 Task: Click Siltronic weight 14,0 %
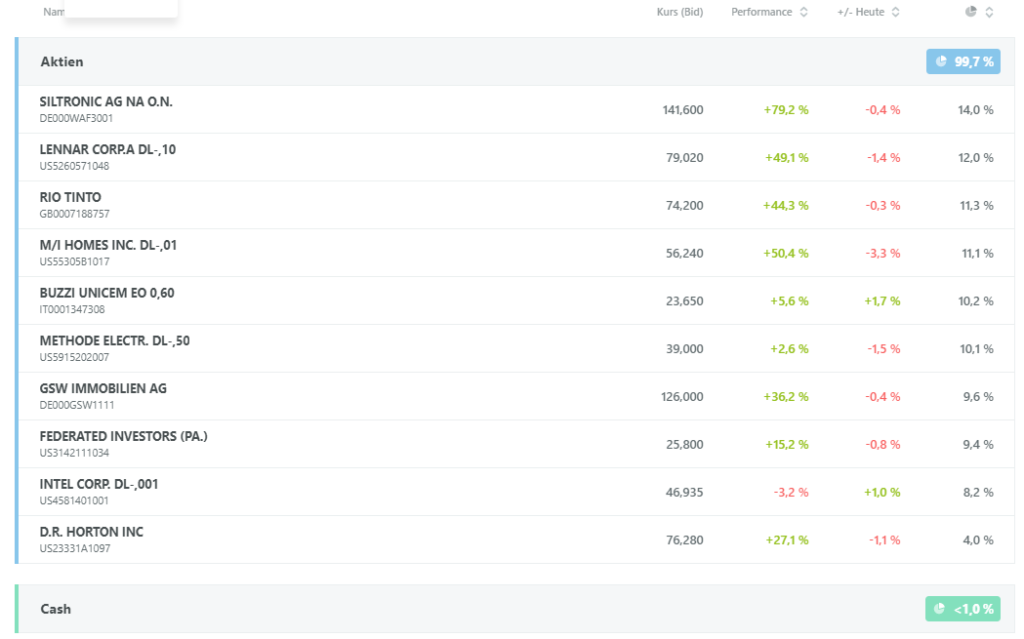click(x=976, y=110)
